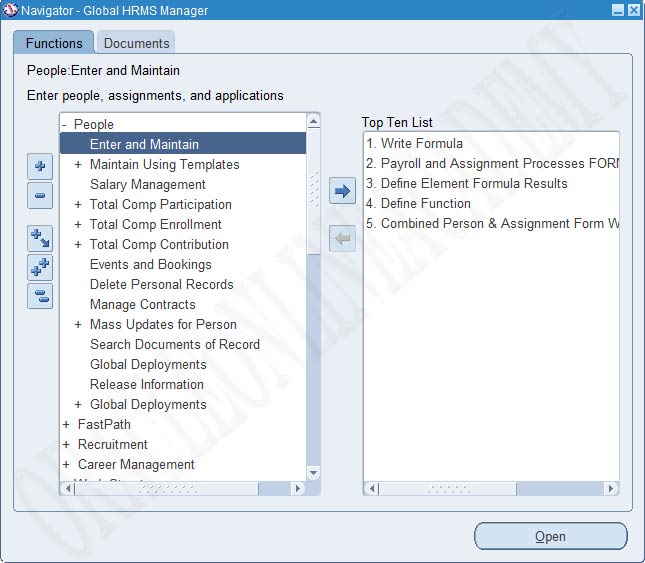
Task: Click tree list scroll left arrow
Action: point(68,489)
